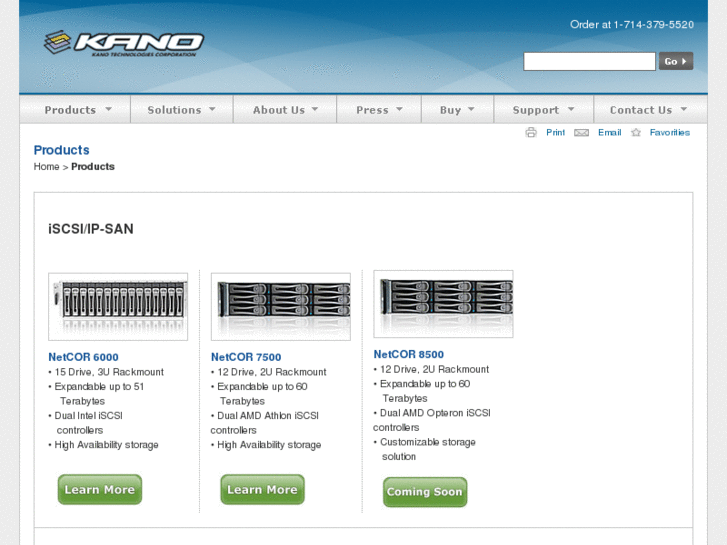This screenshot has height=545, width=727.
Task: Focus the search text field
Action: tap(589, 62)
